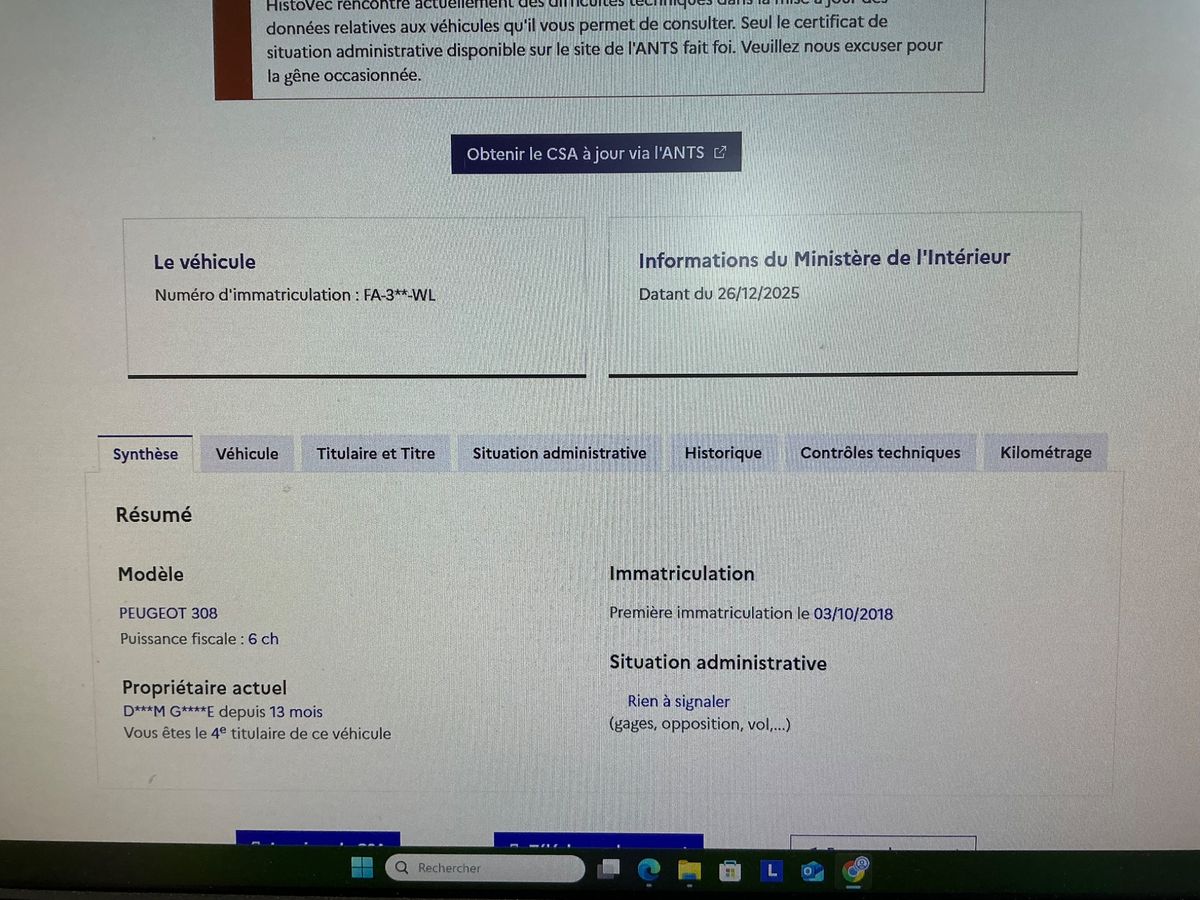
Task: Click Obtenir le CSA à jour via l'ANTS
Action: pyautogui.click(x=596, y=153)
